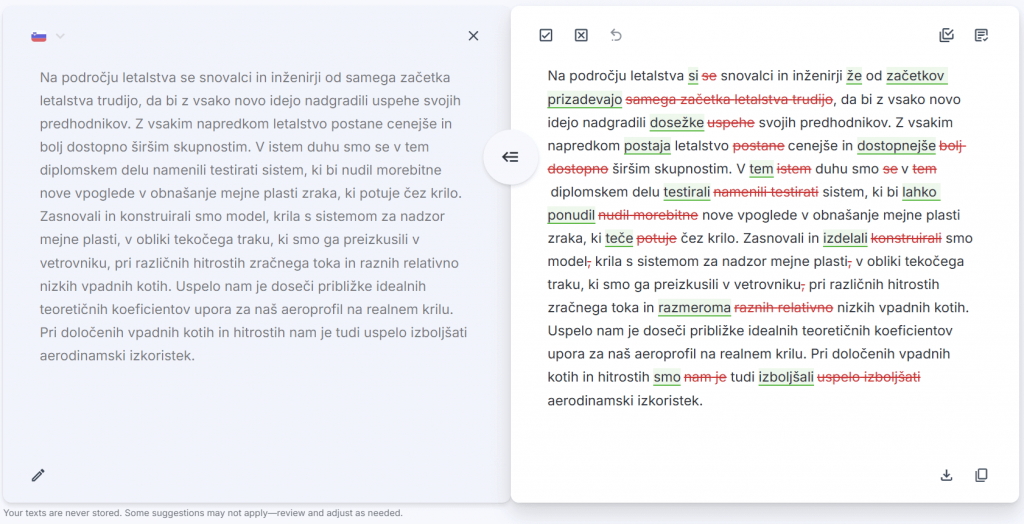Screen dimensions: 1024x524
Task: Click the double-check library icon
Action: [x=946, y=36]
